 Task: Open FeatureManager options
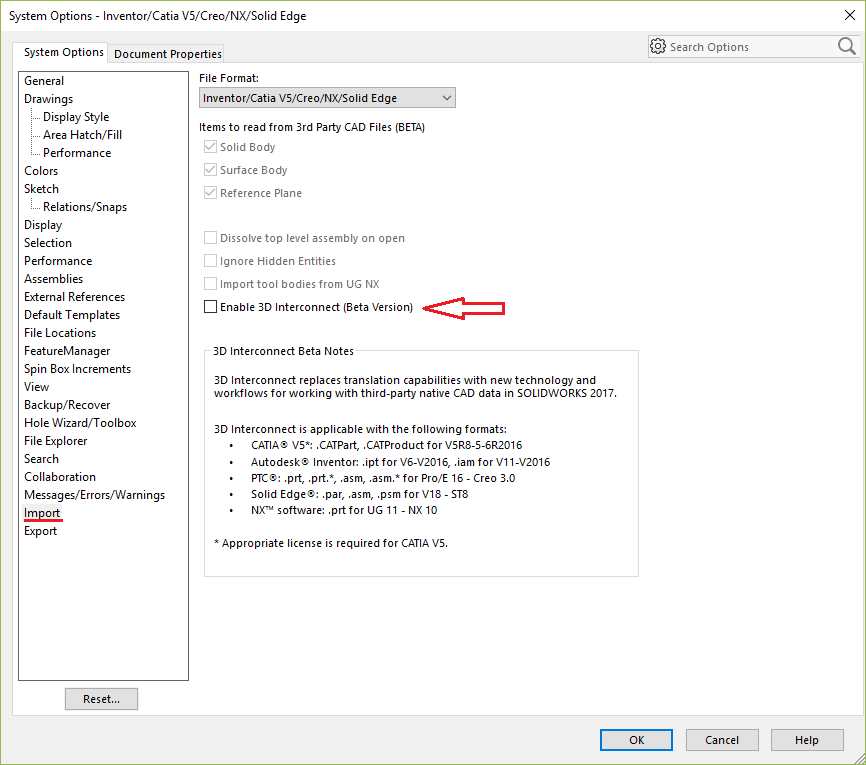67,351
